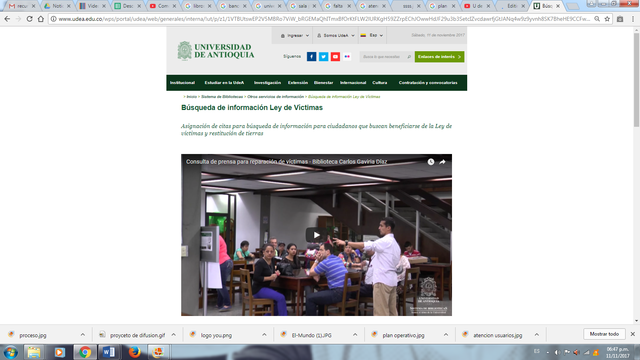Click the video title text overlay
640x360 pixels.
click(286, 162)
